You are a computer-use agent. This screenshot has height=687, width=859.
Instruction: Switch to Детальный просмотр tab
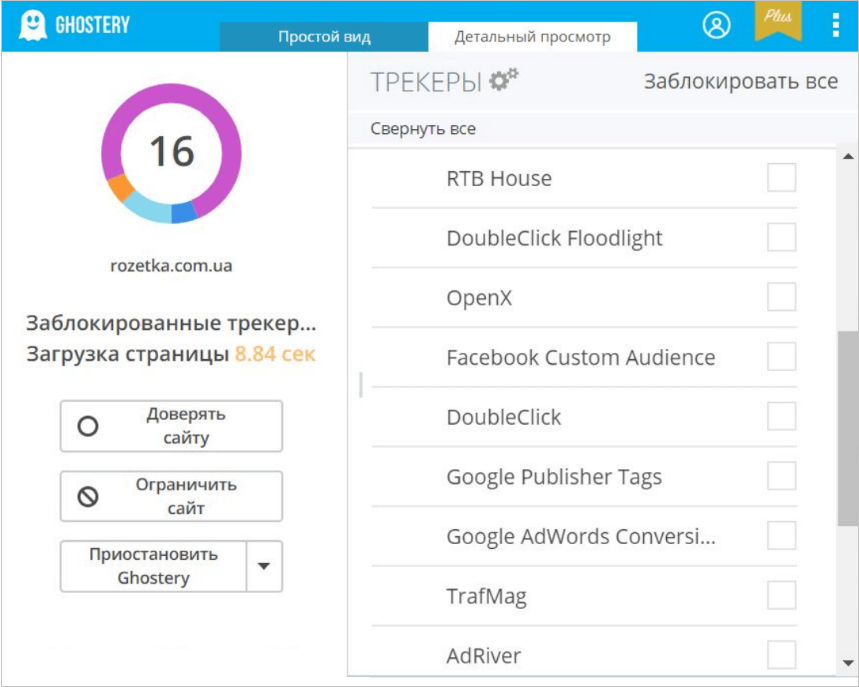point(532,37)
